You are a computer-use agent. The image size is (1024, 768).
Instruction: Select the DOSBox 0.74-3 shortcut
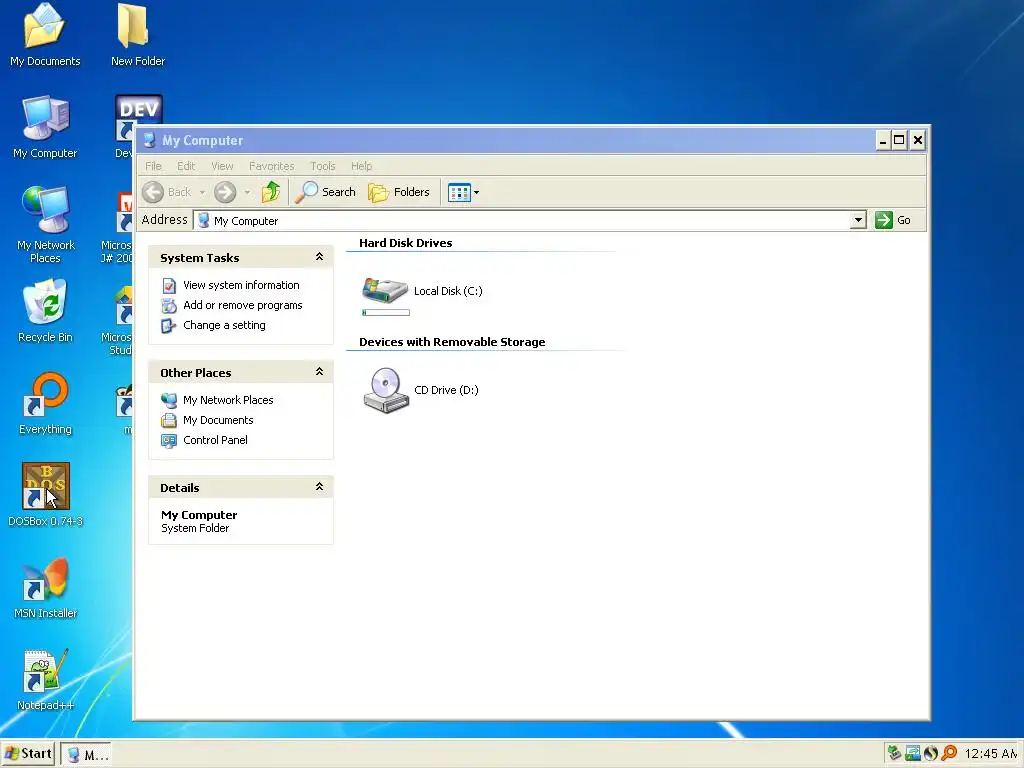(x=45, y=494)
